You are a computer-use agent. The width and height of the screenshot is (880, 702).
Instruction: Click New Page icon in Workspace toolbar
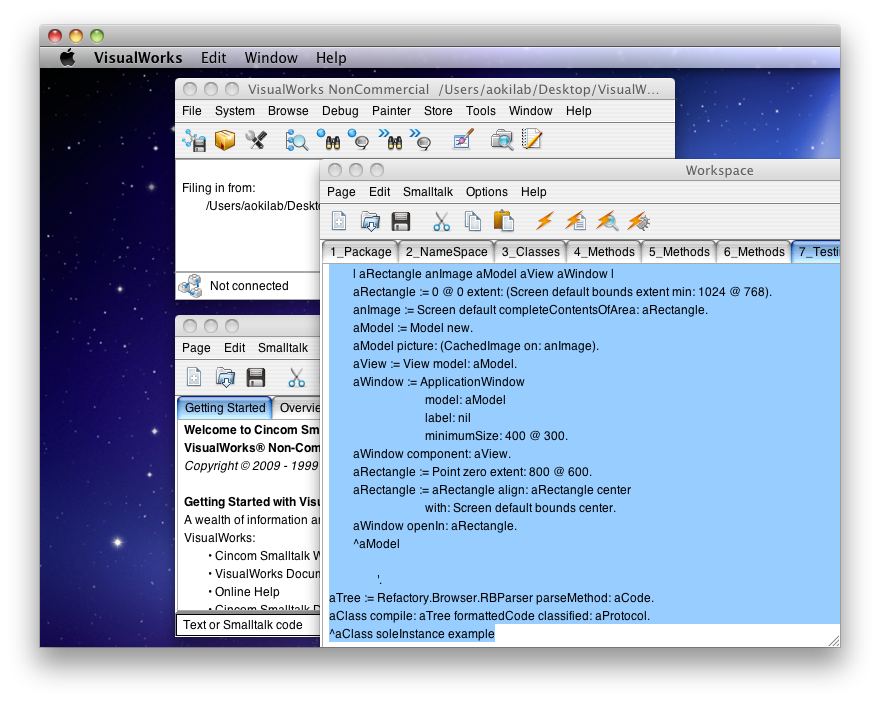coord(339,222)
